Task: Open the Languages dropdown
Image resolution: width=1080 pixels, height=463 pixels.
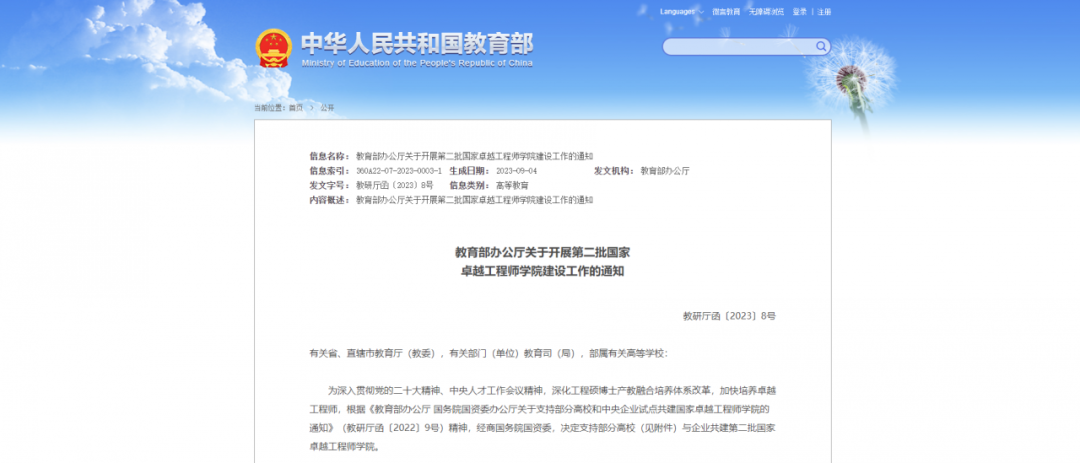Action: pos(681,12)
